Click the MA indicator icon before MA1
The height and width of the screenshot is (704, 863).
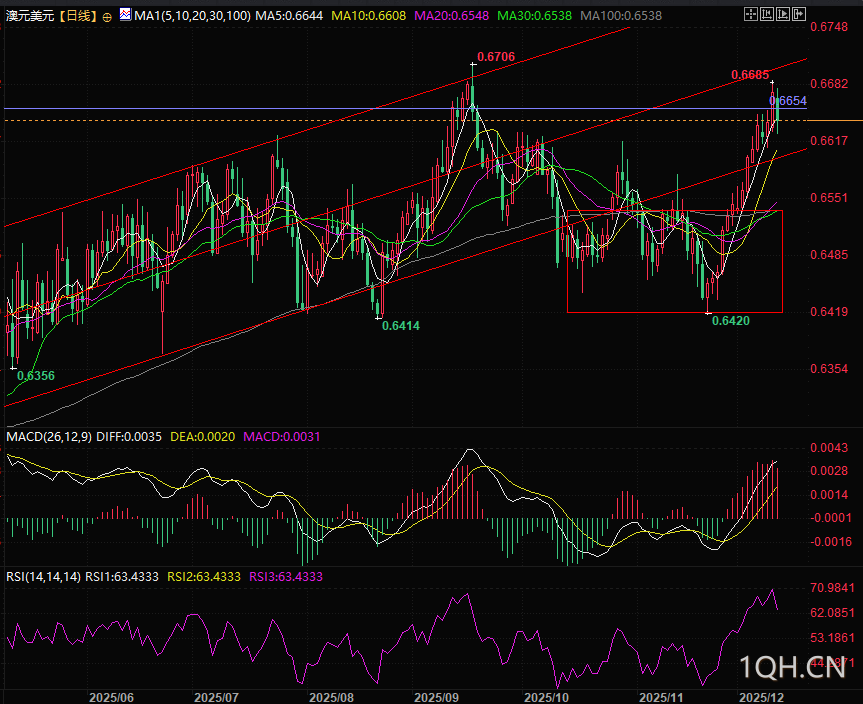coord(125,16)
